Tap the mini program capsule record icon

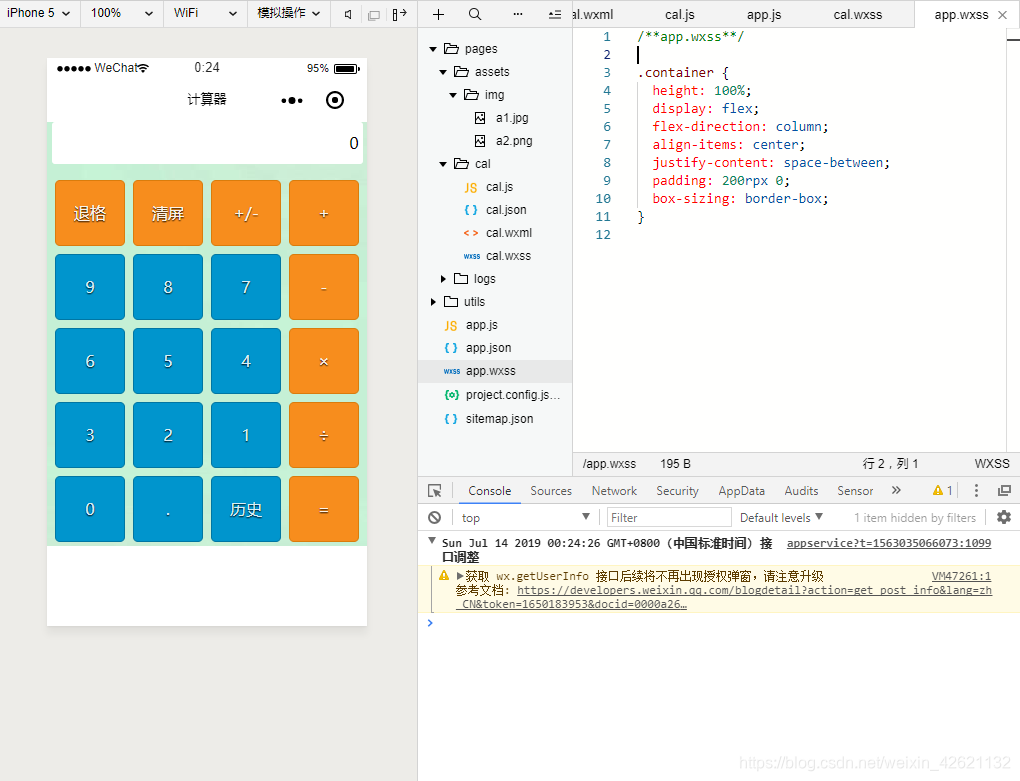(x=335, y=100)
